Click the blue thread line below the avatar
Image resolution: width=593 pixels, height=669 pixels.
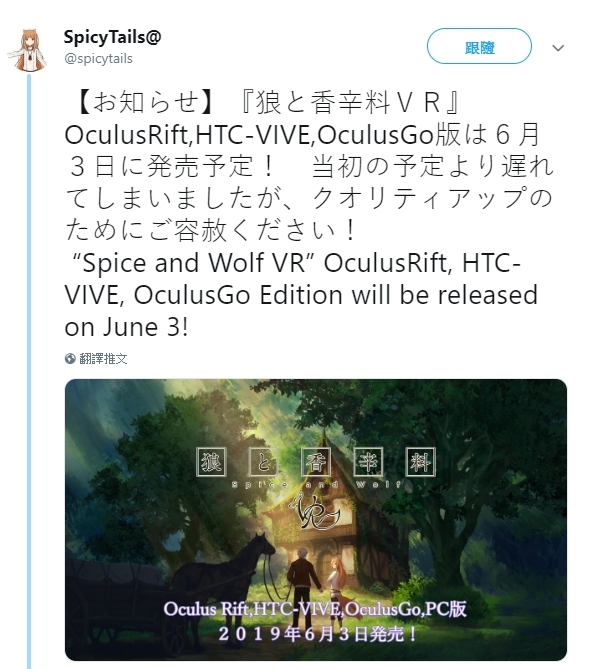pyautogui.click(x=29, y=371)
